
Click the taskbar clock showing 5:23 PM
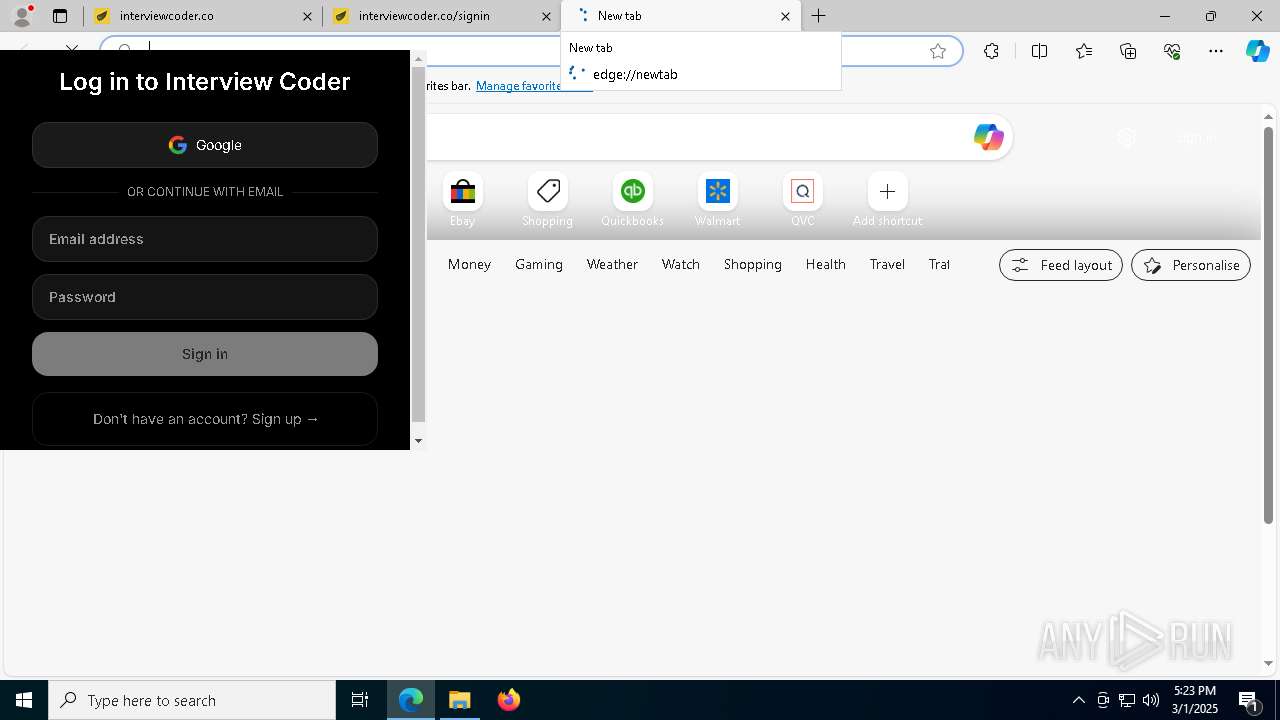[1195, 700]
